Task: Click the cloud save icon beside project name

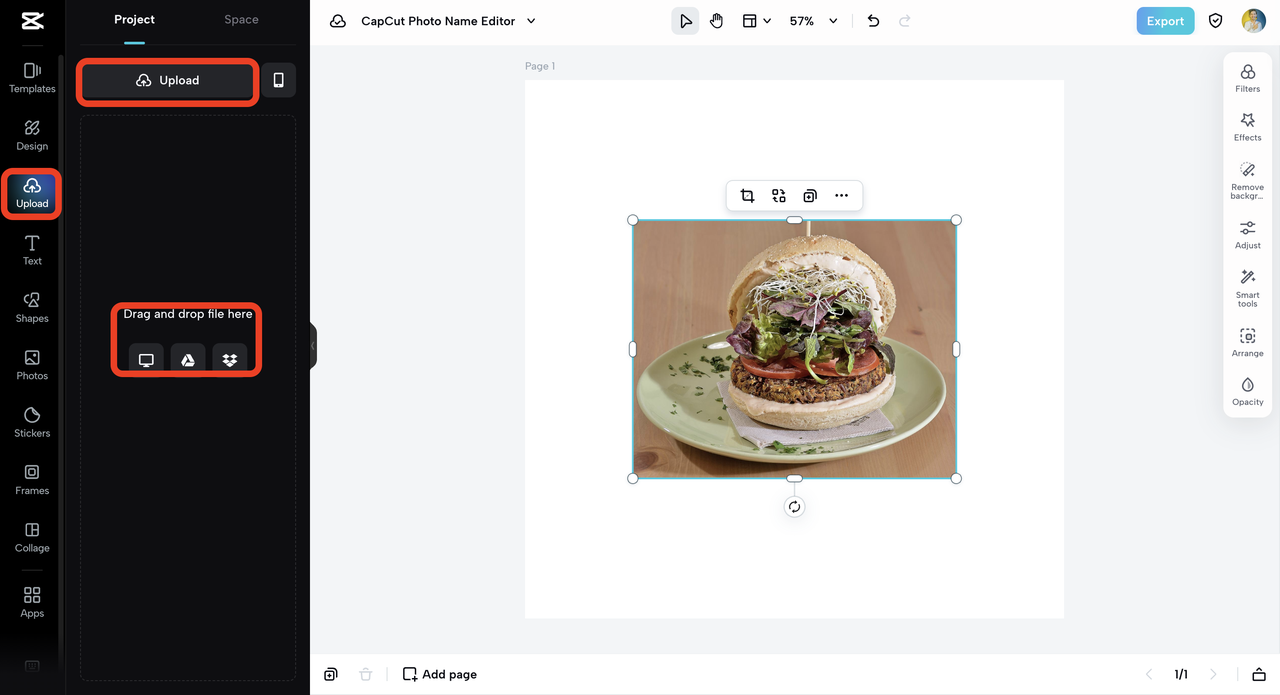Action: pos(338,21)
